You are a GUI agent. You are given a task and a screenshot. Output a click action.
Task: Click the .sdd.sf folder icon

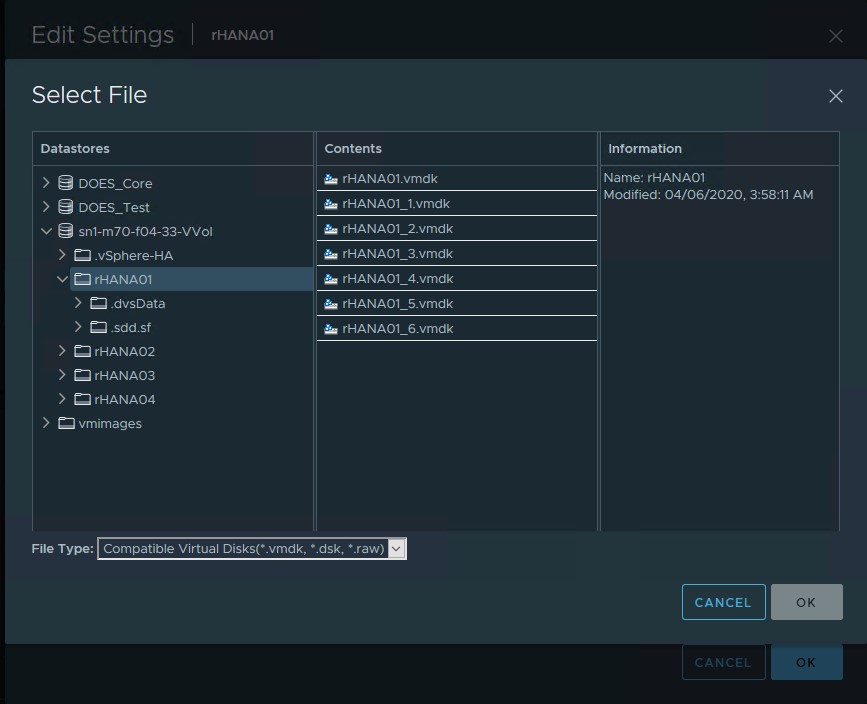(x=98, y=327)
